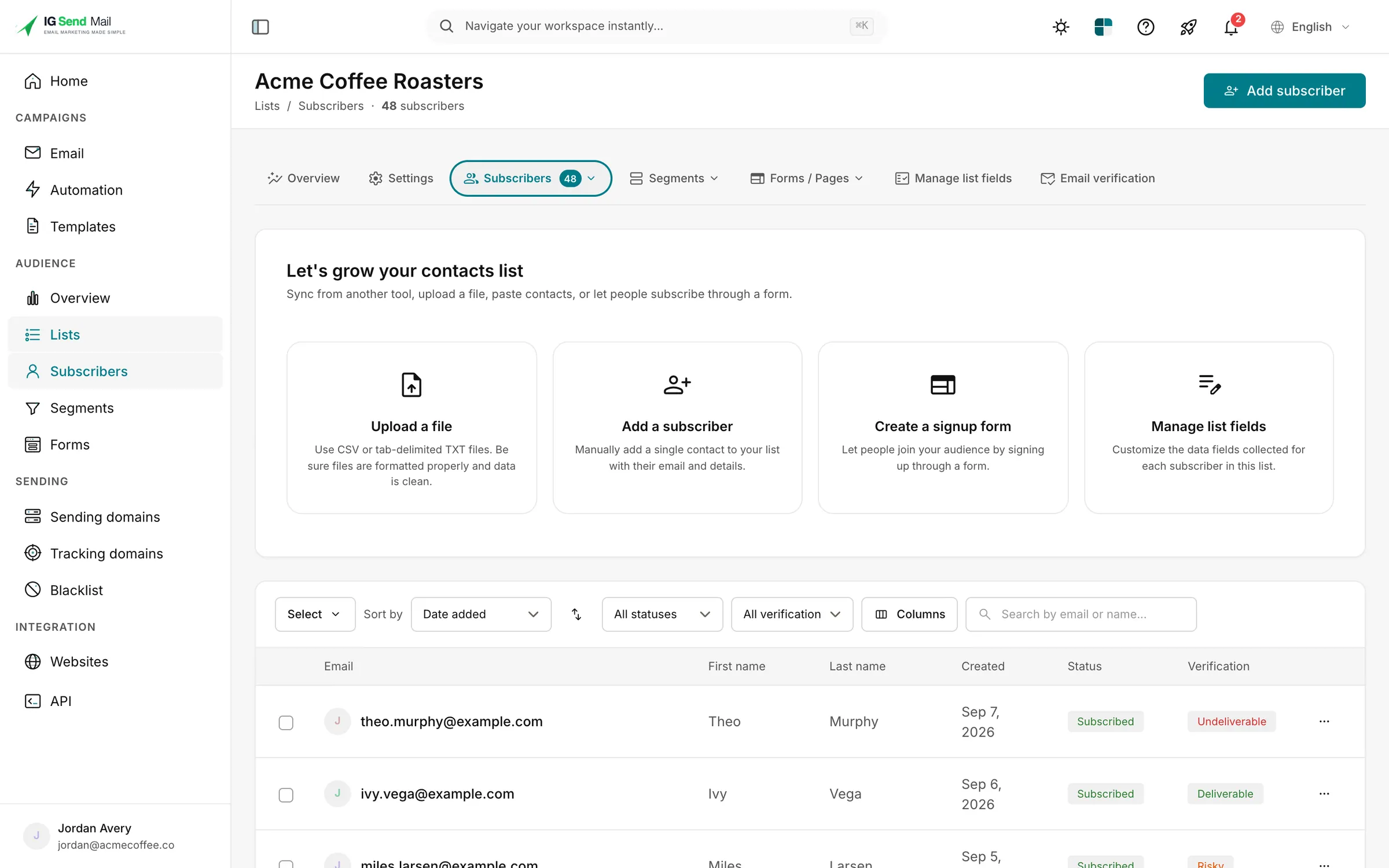Switch to the Overview tab
Screen dimensions: 1389x868
click(x=304, y=178)
